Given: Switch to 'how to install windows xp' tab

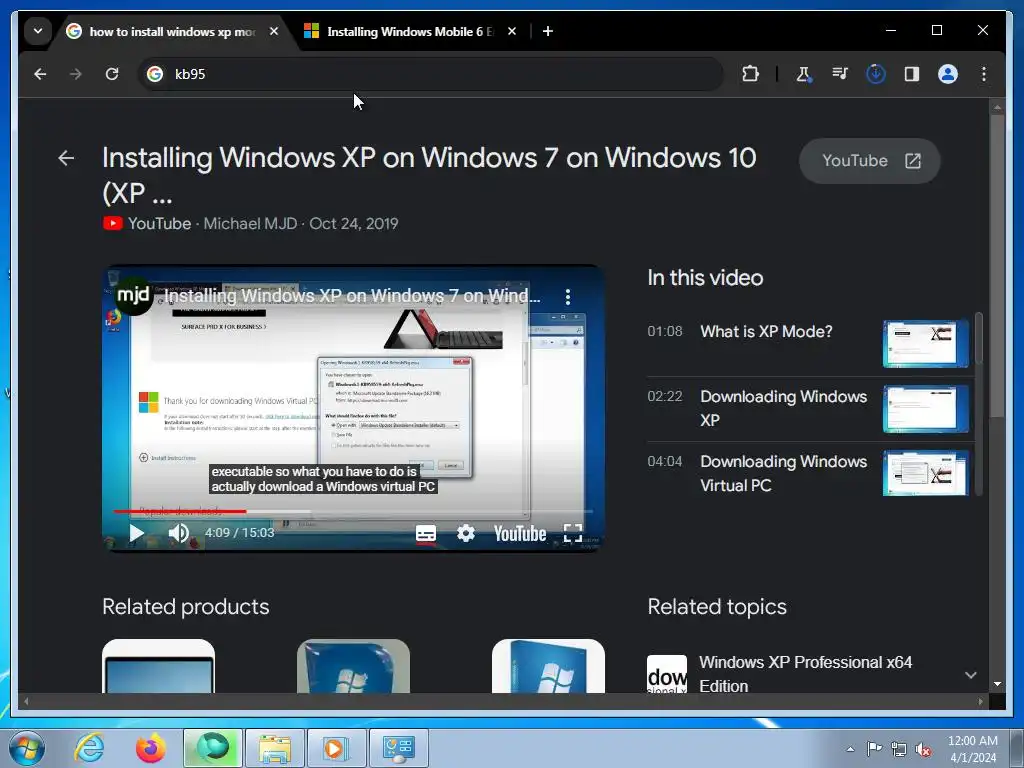Looking at the screenshot, I should coord(172,31).
